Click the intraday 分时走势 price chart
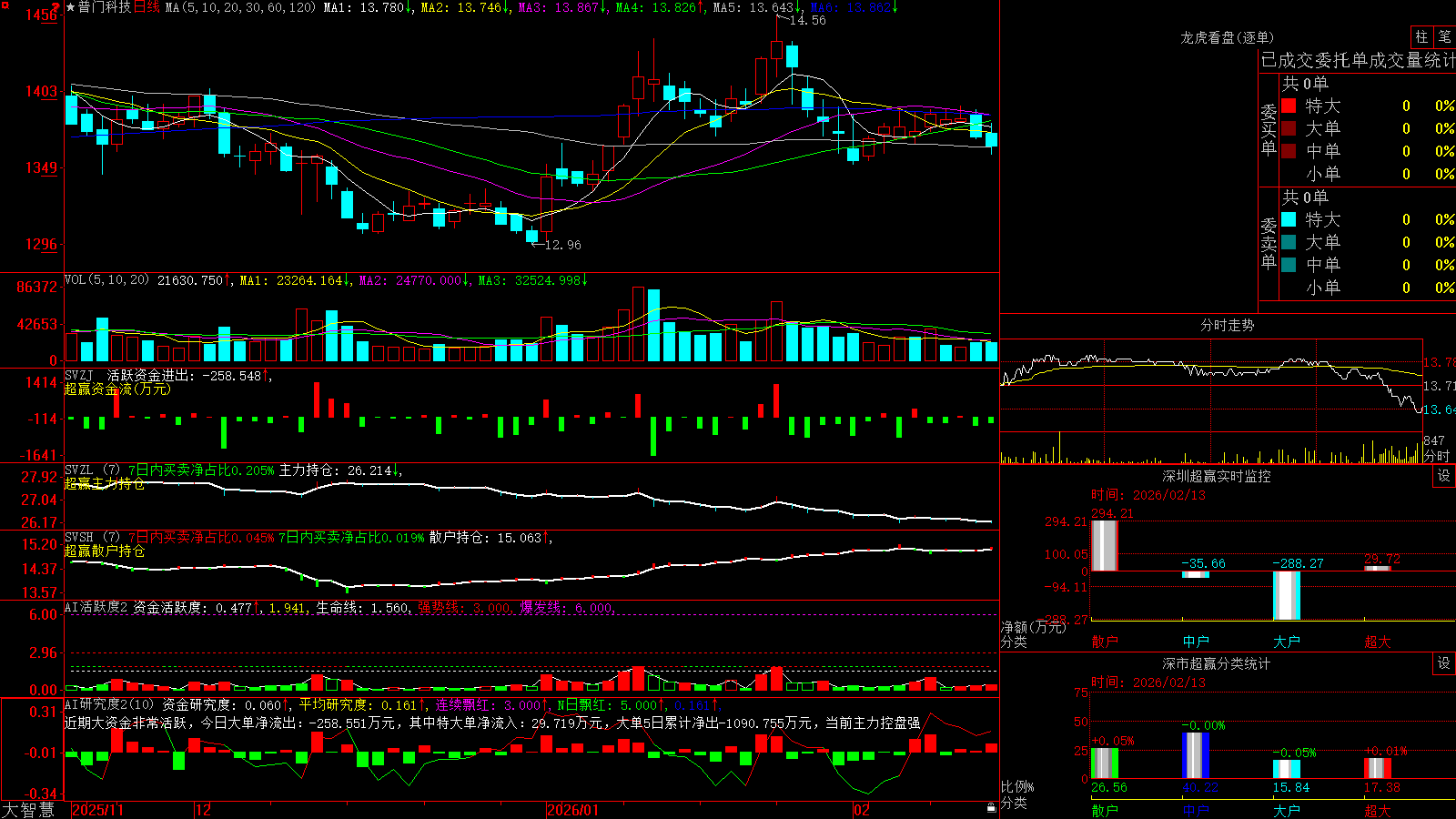This screenshot has width=1456, height=819. point(1211,387)
